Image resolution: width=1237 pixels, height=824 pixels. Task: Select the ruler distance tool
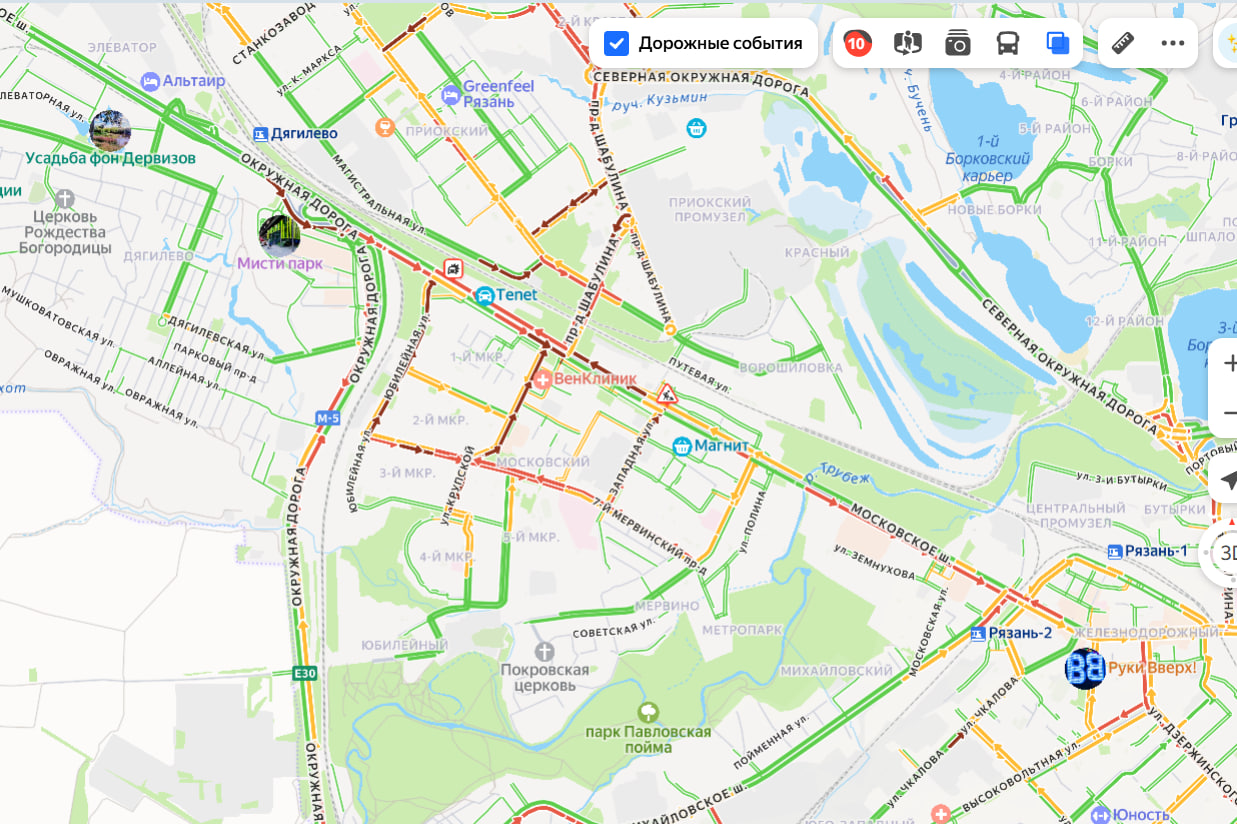coord(1123,43)
